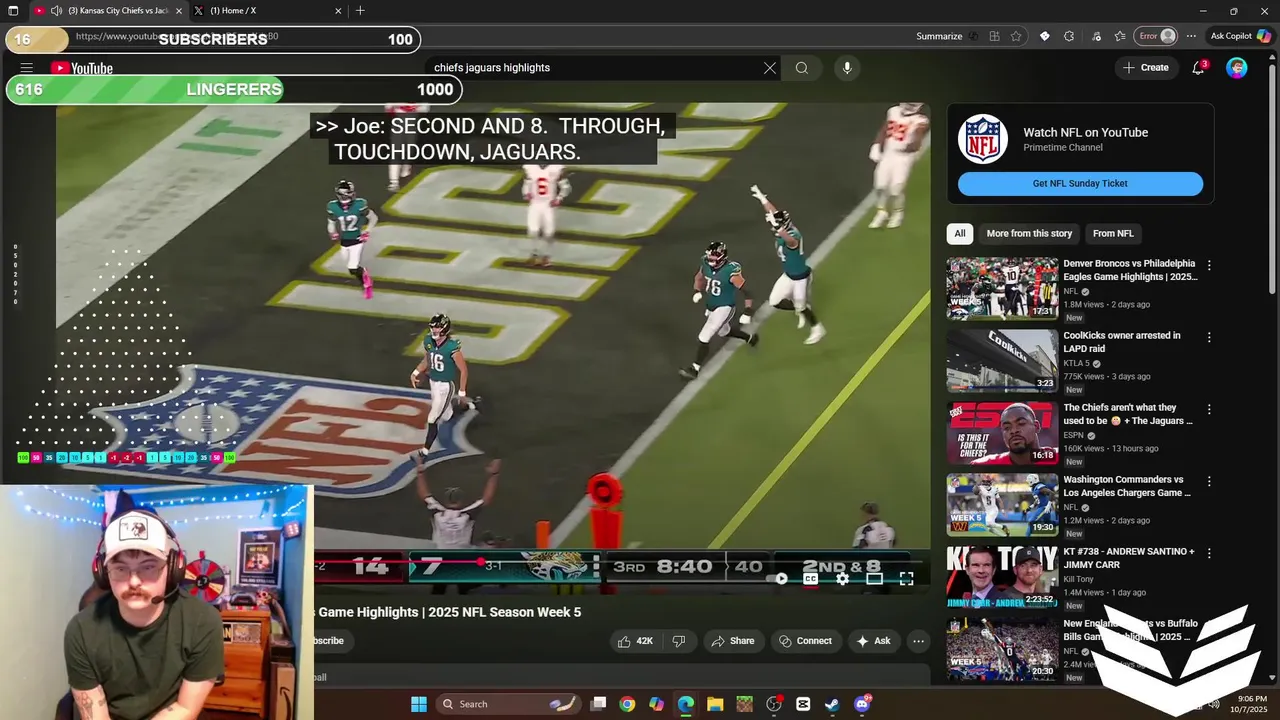Open Discord from the taskbar

862,704
